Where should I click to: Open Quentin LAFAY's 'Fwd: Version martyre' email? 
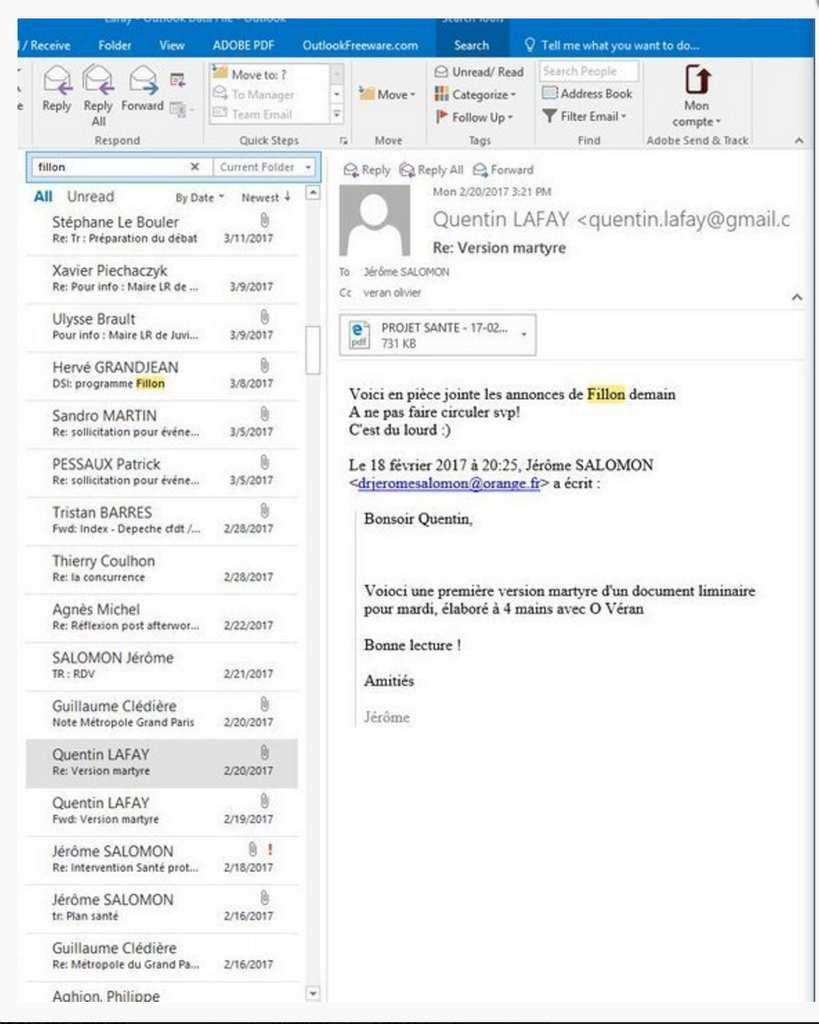click(161, 810)
